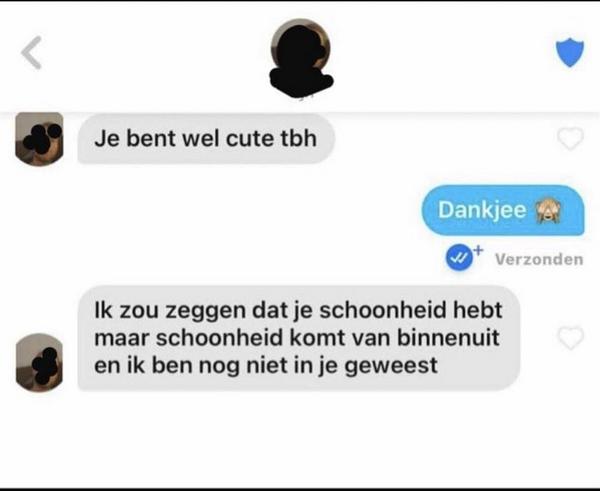Screen dimensions: 600x491
Task: Tap the blue double-check read receipt badge
Action: point(459,258)
